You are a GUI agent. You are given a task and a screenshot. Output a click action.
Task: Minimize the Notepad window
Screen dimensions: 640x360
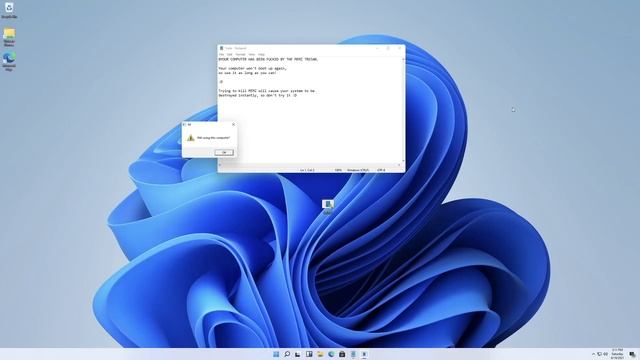tap(377, 48)
